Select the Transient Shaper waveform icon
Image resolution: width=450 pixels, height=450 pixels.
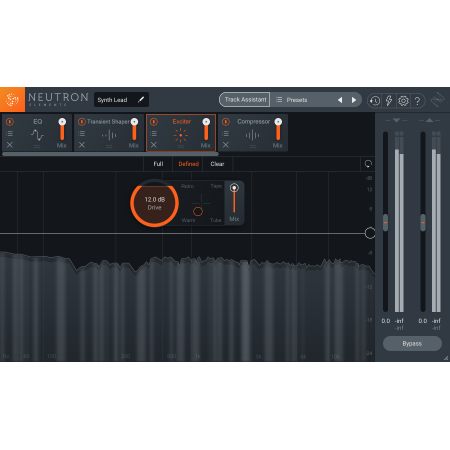(109, 135)
